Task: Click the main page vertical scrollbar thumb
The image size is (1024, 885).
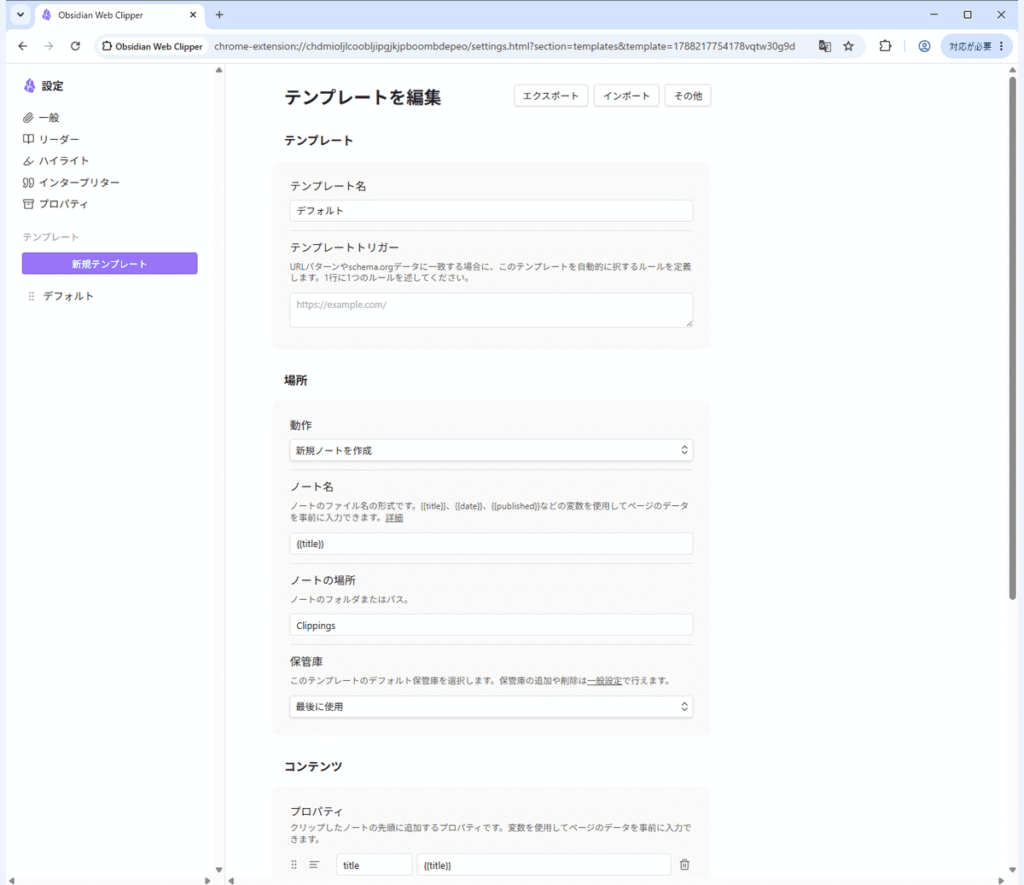Action: coord(1012,336)
